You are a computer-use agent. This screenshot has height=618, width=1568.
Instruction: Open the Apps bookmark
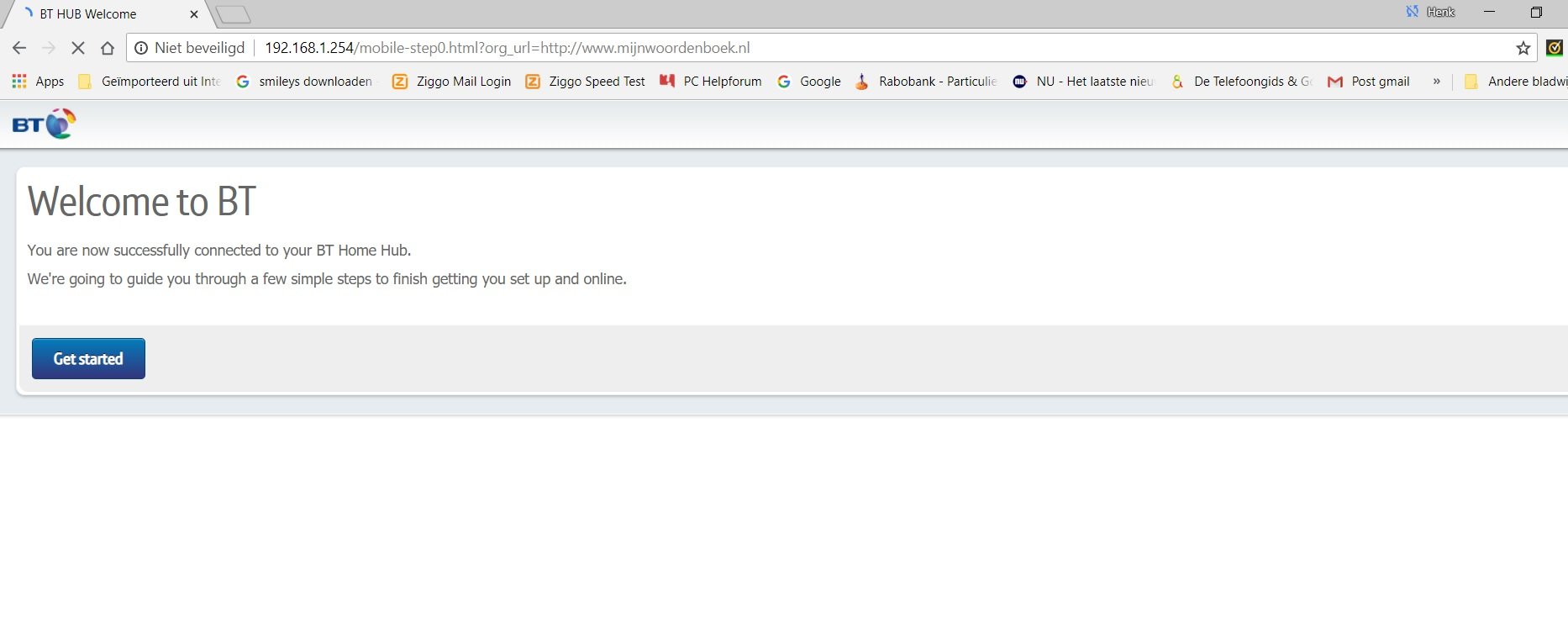38,82
